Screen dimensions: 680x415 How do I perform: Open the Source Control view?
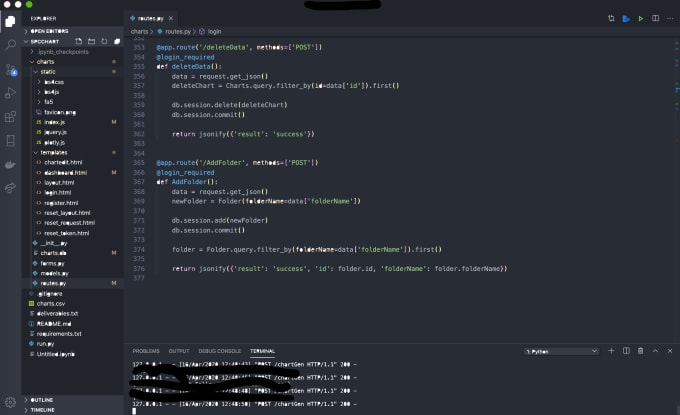point(10,69)
